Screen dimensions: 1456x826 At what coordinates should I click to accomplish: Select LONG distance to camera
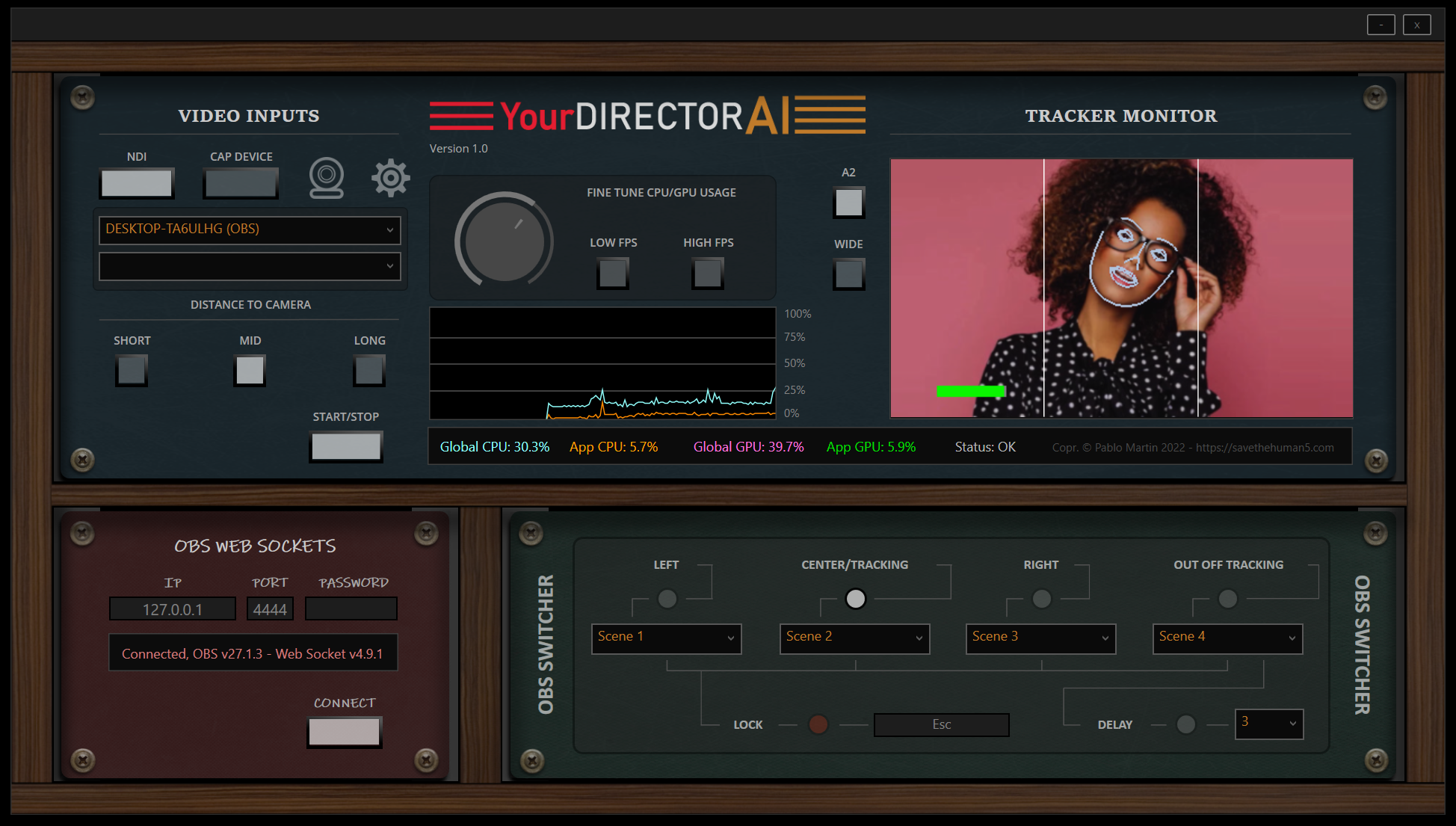[369, 370]
